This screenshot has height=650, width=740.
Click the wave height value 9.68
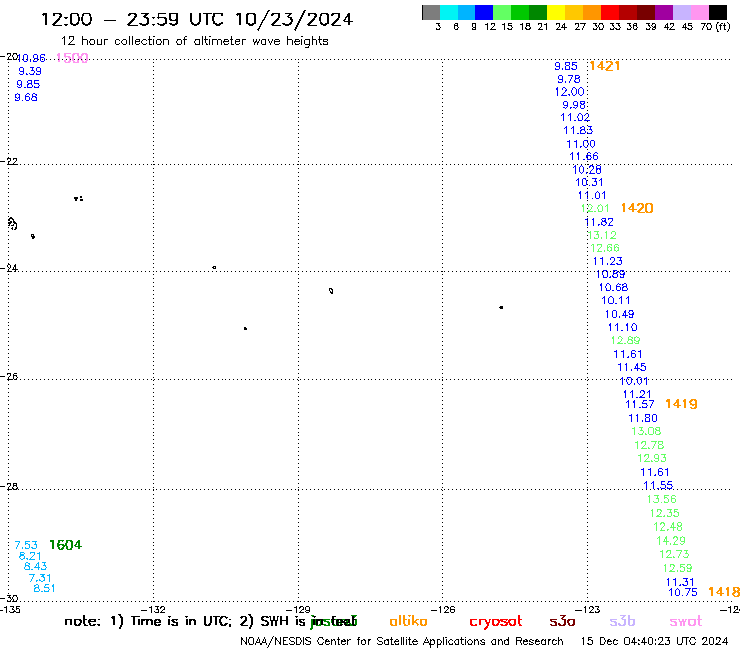click(26, 98)
